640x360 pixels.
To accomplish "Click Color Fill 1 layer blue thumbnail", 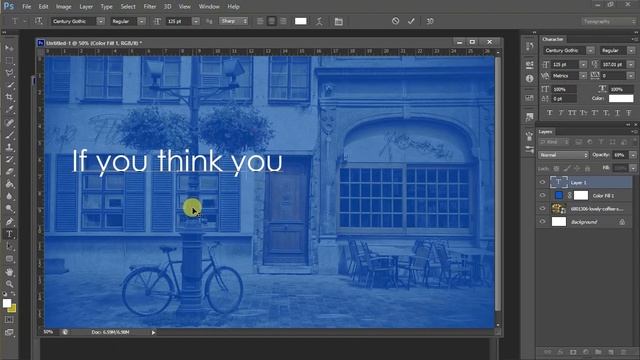I will [559, 196].
